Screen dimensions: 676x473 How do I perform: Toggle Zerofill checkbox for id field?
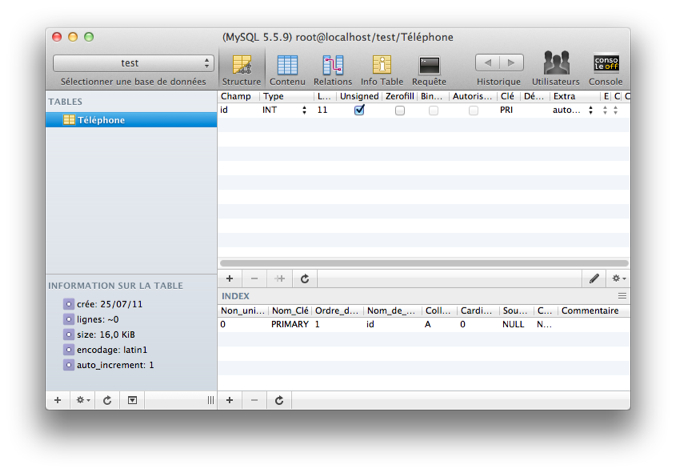[x=400, y=110]
